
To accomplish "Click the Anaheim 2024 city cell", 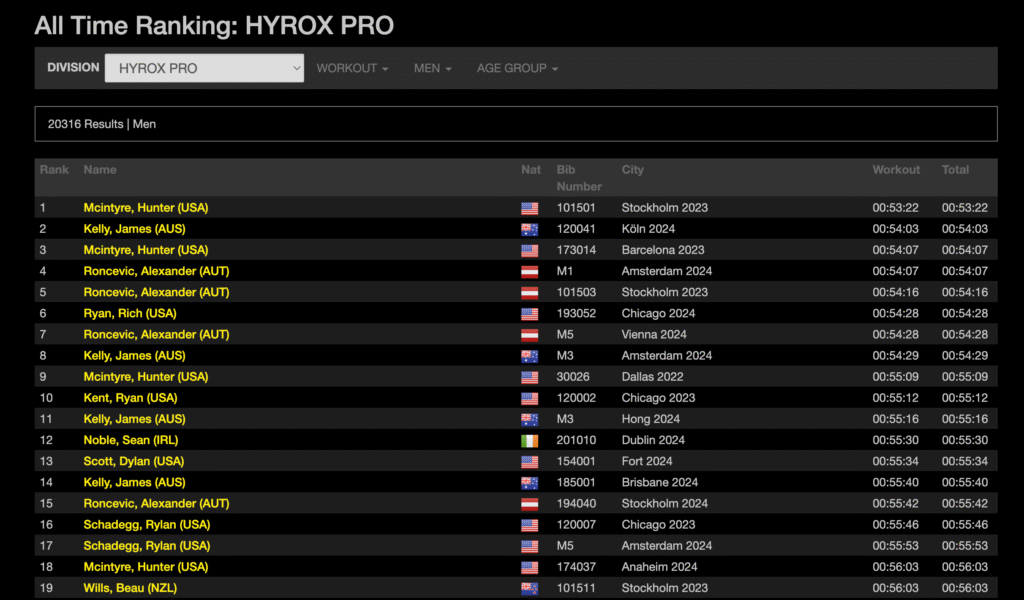I will click(x=660, y=567).
